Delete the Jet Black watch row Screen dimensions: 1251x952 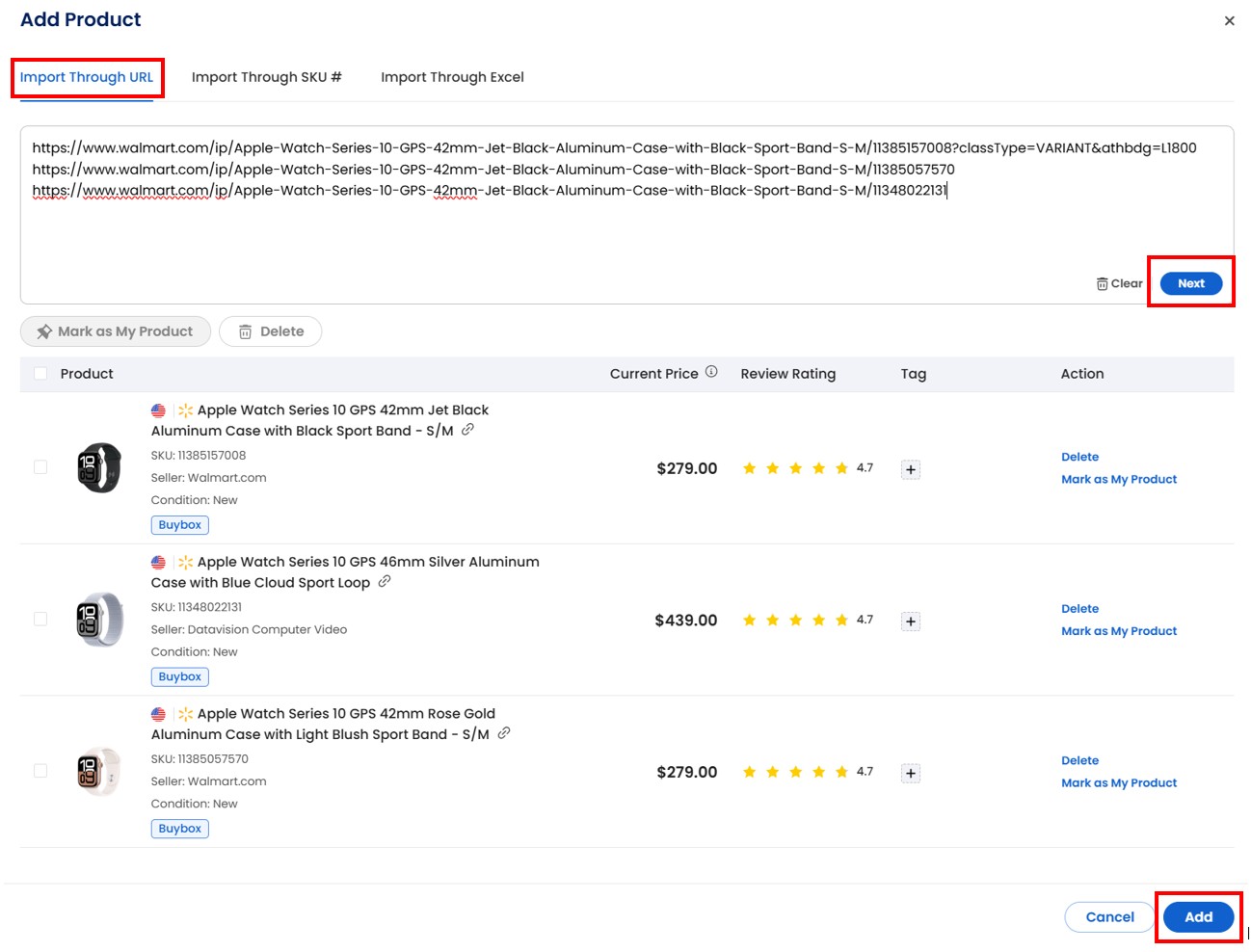pyautogui.click(x=1079, y=457)
